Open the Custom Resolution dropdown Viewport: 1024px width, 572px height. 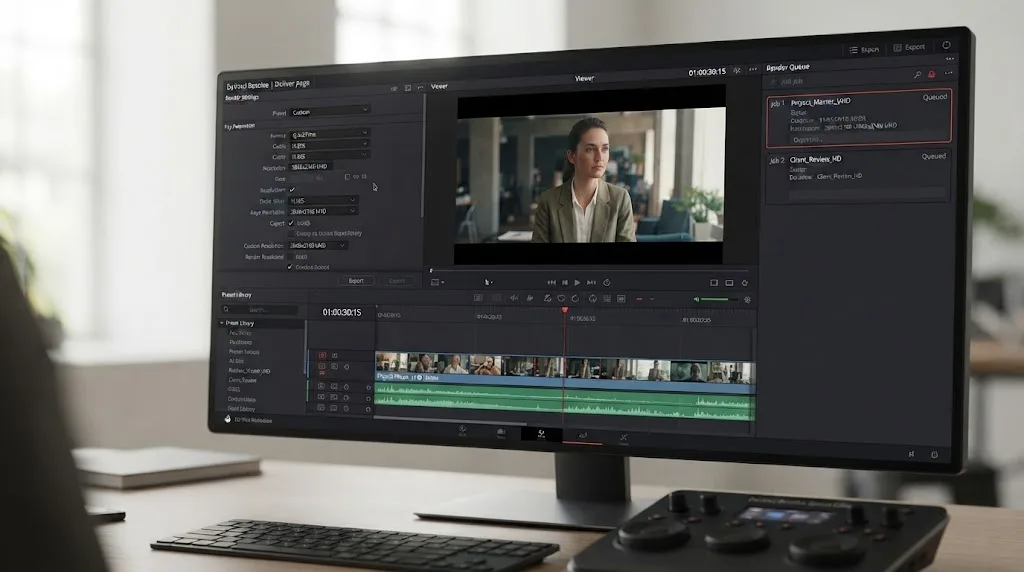(318, 246)
